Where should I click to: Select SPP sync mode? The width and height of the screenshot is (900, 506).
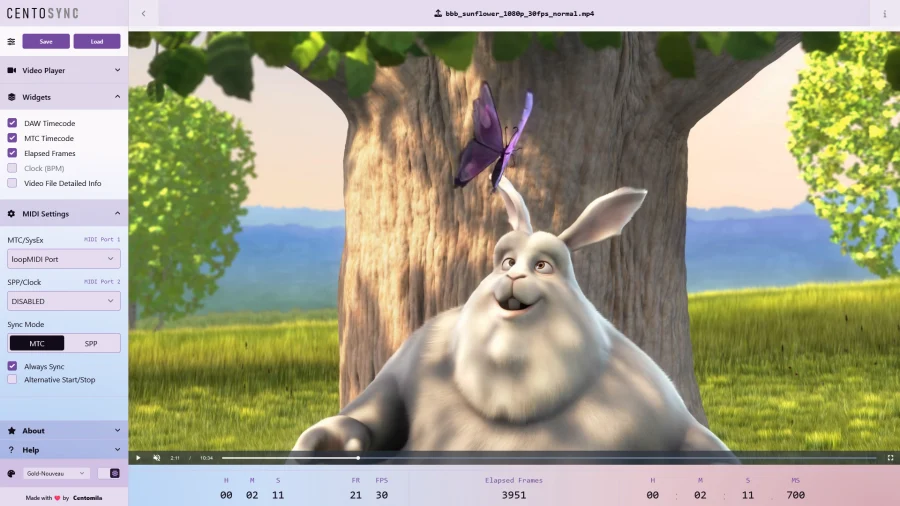[x=91, y=343]
